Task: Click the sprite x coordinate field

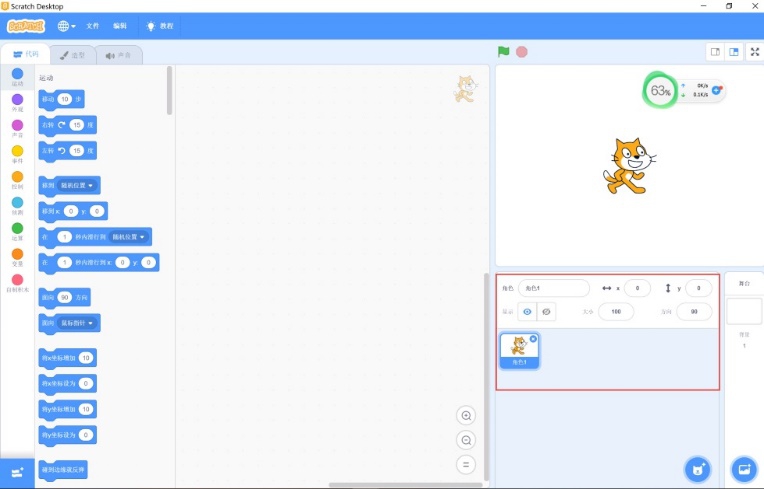Action: point(637,288)
